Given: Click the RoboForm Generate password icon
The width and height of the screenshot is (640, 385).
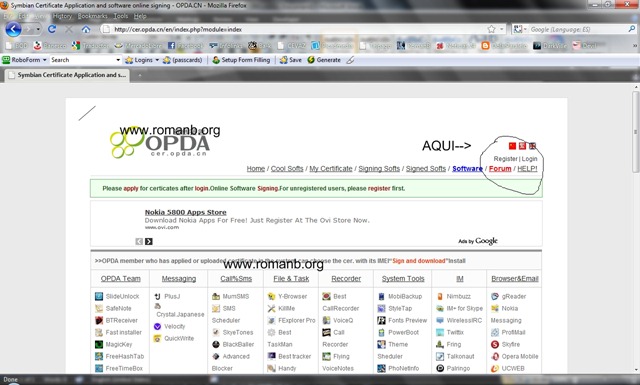Looking at the screenshot, I should tap(311, 60).
